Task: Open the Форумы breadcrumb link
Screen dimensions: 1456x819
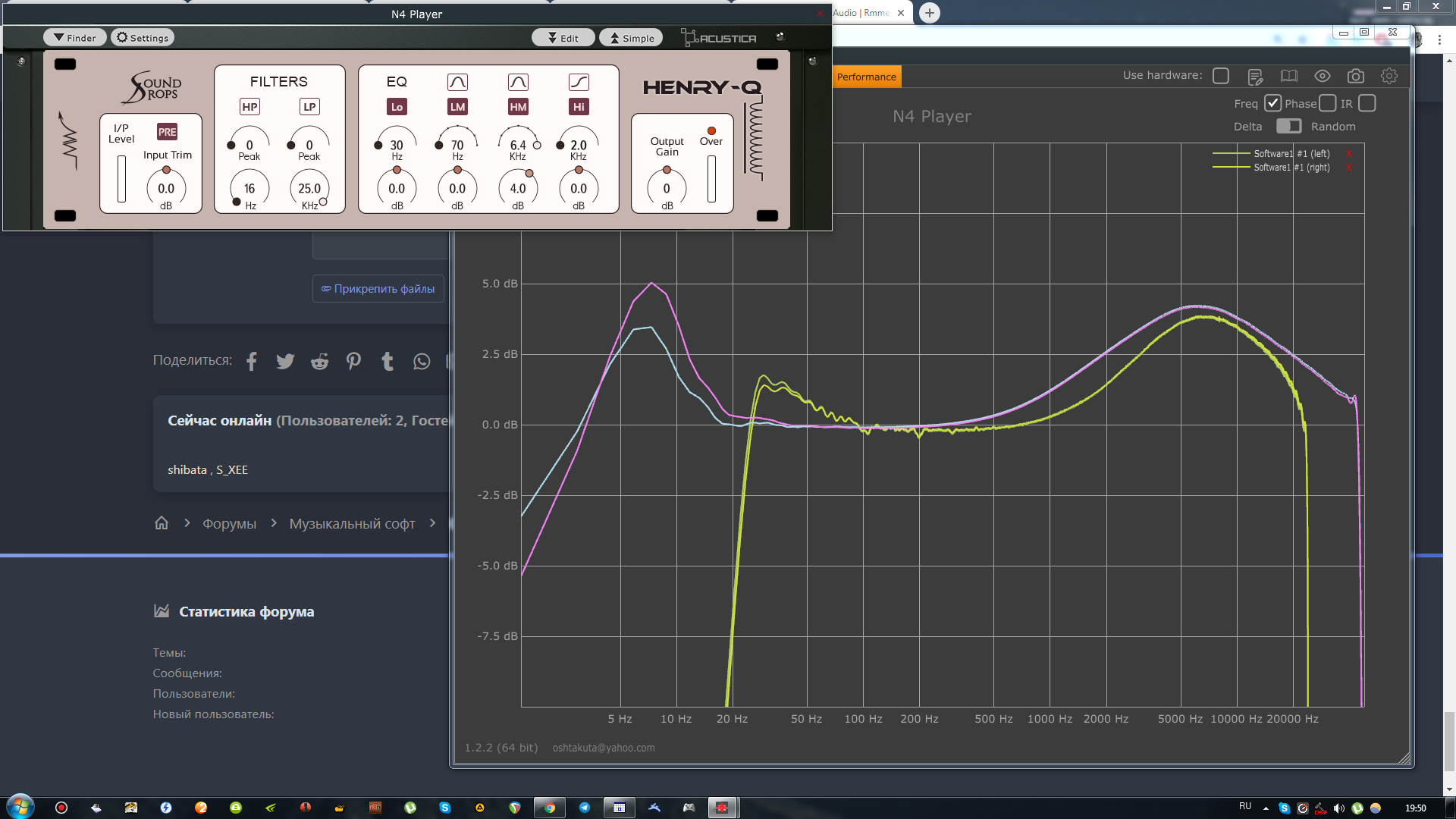Action: click(229, 524)
